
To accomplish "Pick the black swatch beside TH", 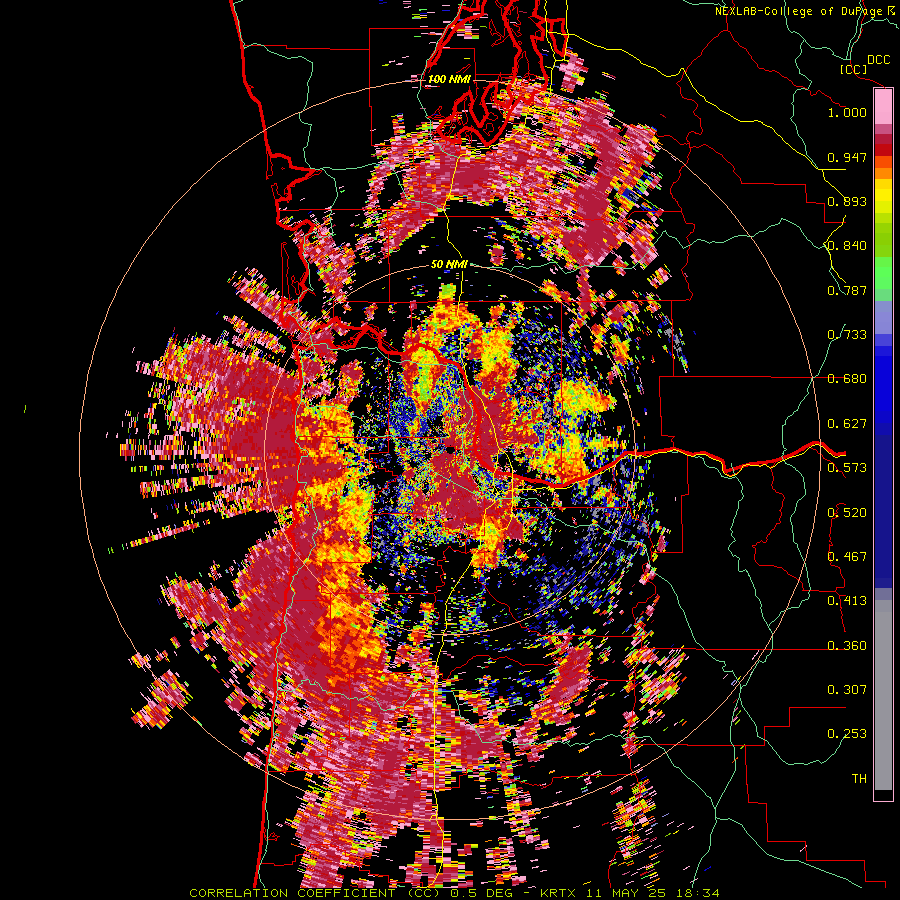I will pyautogui.click(x=883, y=795).
